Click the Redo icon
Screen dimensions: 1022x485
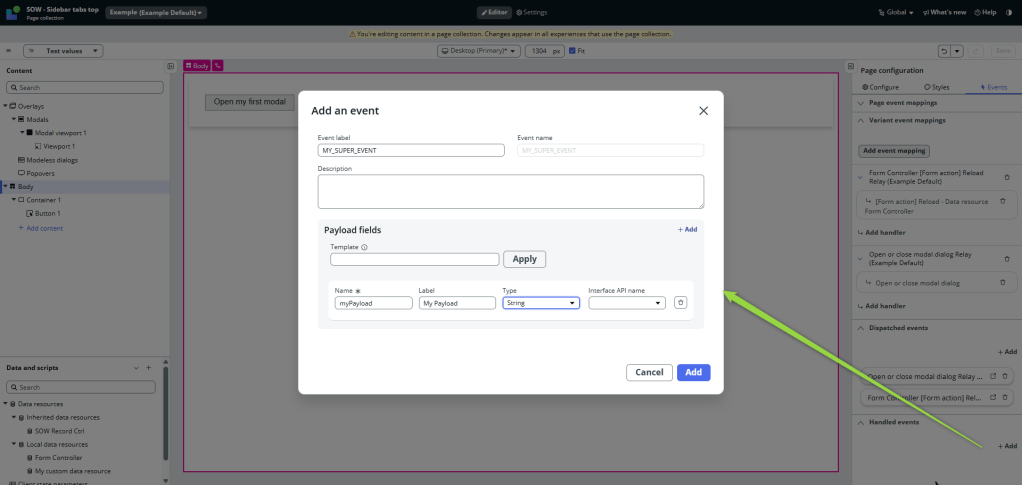coord(976,51)
